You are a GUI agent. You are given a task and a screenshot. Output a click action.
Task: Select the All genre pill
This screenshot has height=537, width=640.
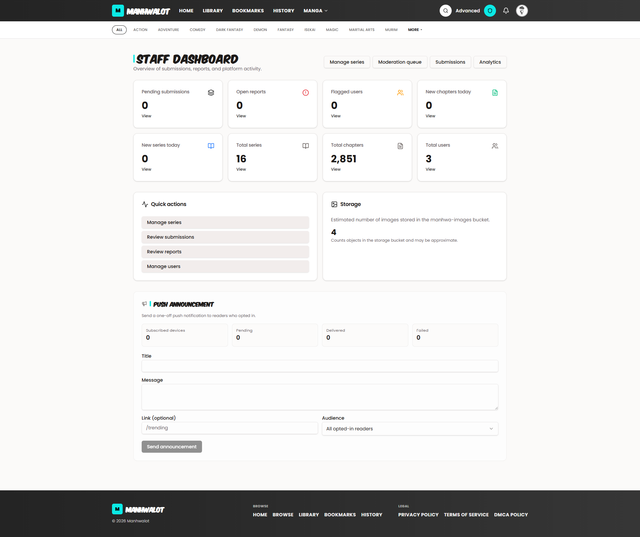[119, 30]
